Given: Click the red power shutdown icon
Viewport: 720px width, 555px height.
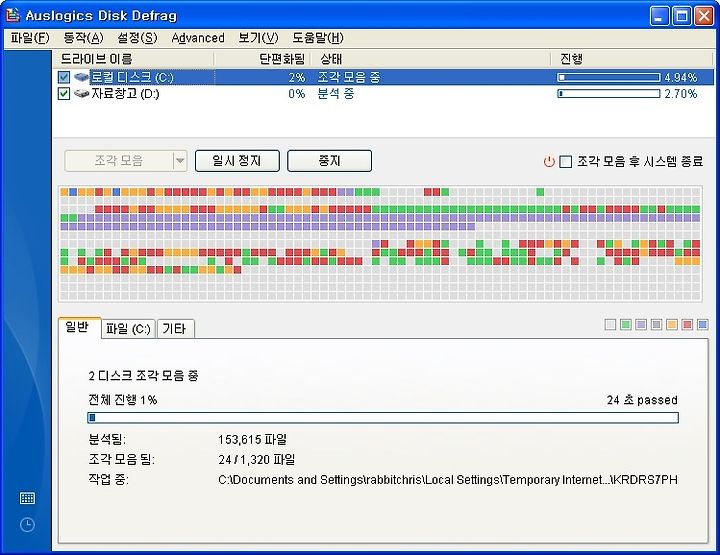Looking at the screenshot, I should click(x=549, y=162).
